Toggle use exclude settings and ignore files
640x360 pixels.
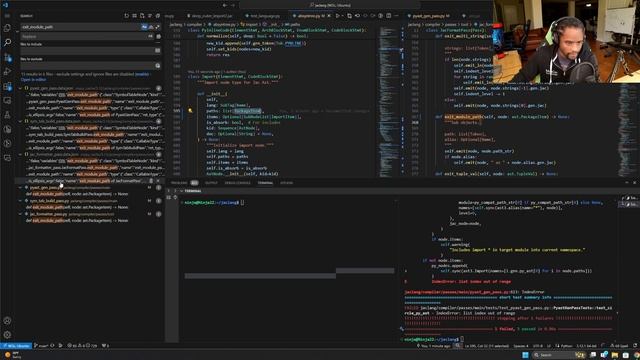tap(158, 66)
